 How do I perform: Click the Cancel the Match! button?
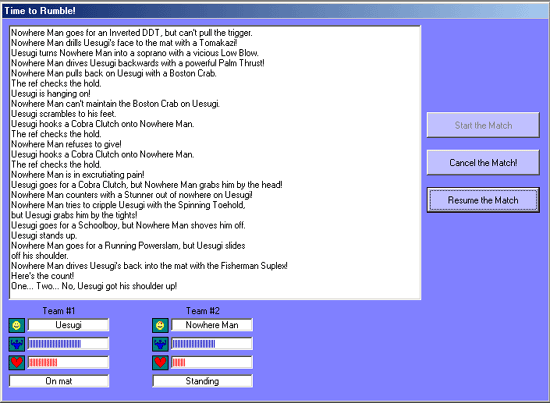483,162
